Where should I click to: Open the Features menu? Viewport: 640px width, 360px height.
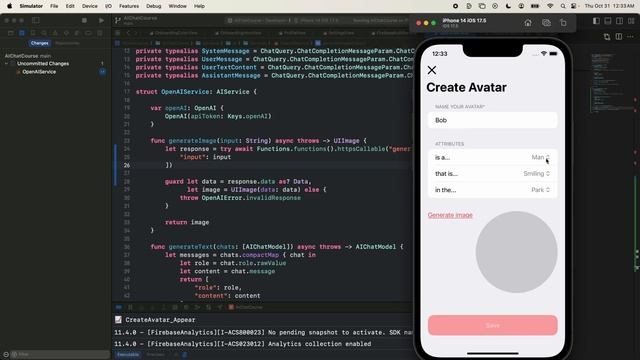129,6
